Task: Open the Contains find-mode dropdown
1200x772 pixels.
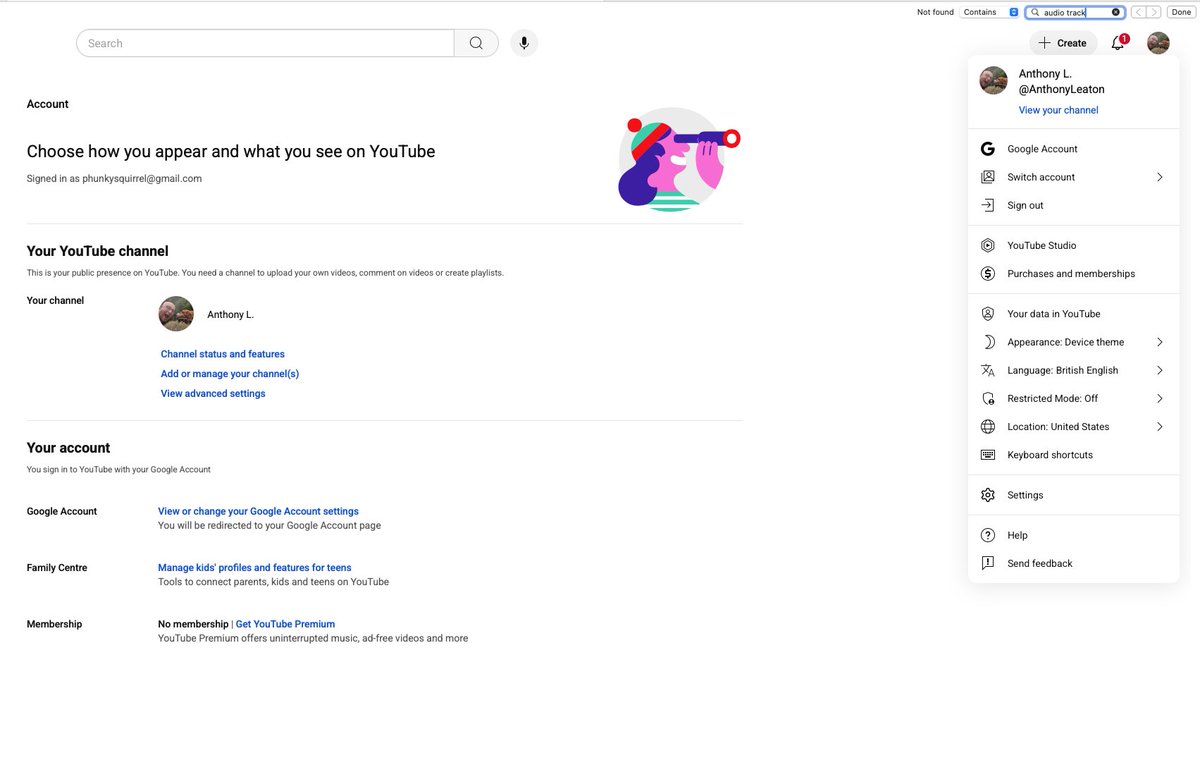Action: tap(990, 12)
